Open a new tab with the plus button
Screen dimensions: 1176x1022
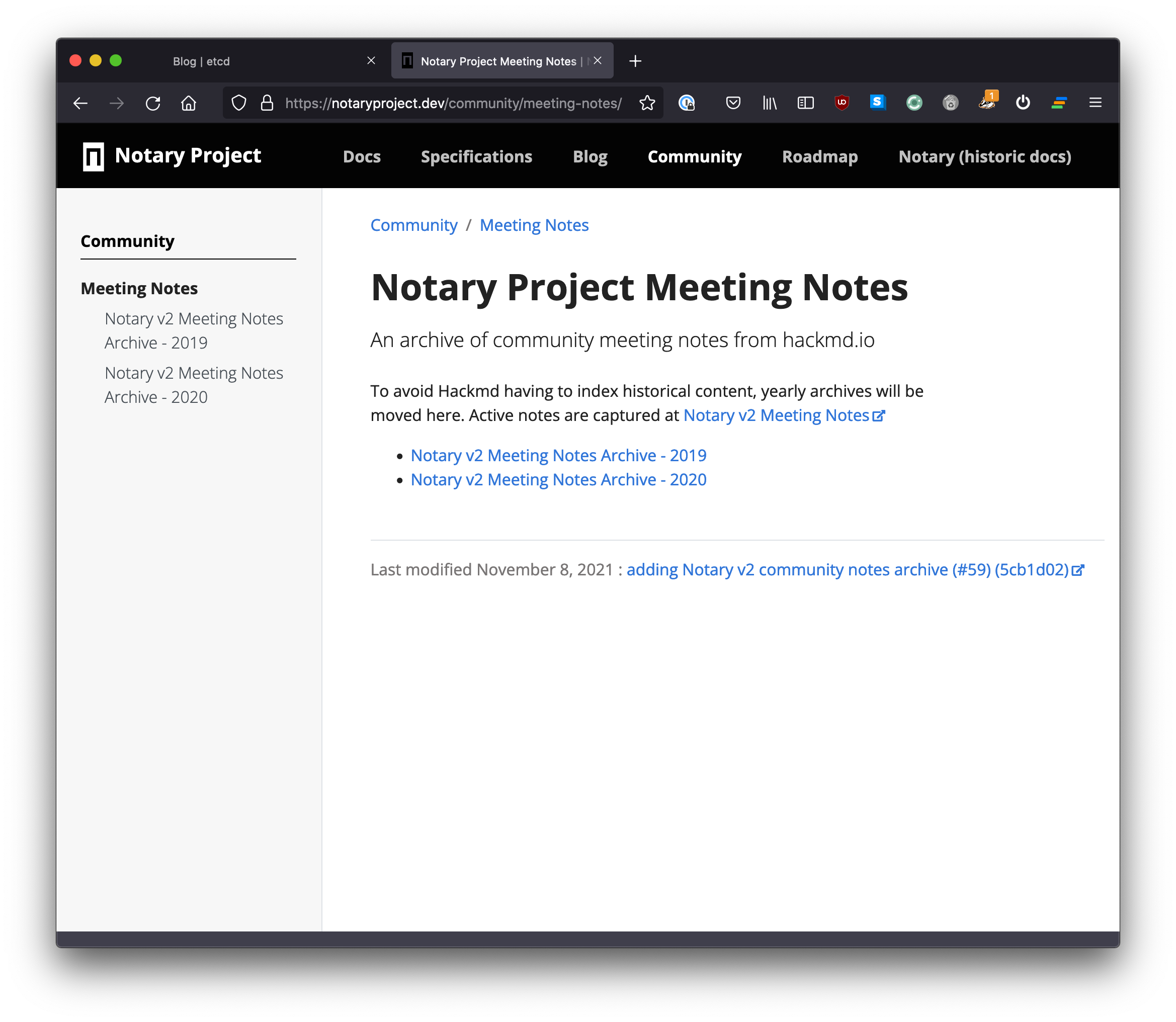[635, 60]
